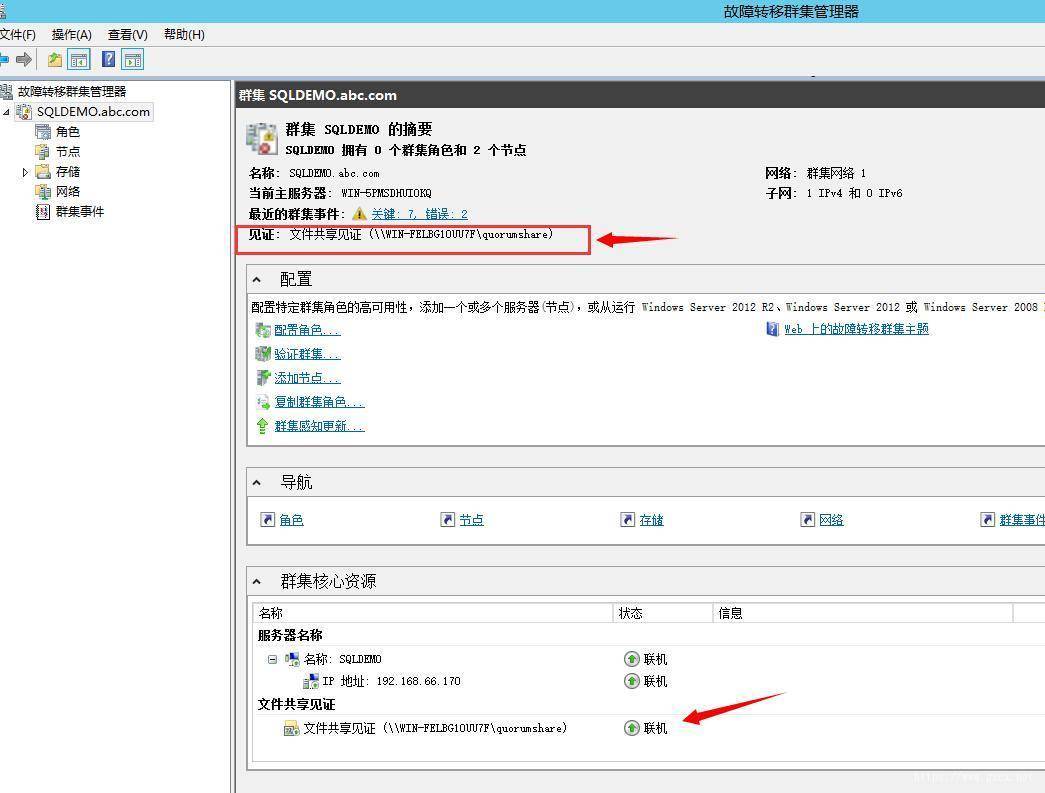Click the 验证群集 icon
The width and height of the screenshot is (1045, 793).
pyautogui.click(x=263, y=354)
